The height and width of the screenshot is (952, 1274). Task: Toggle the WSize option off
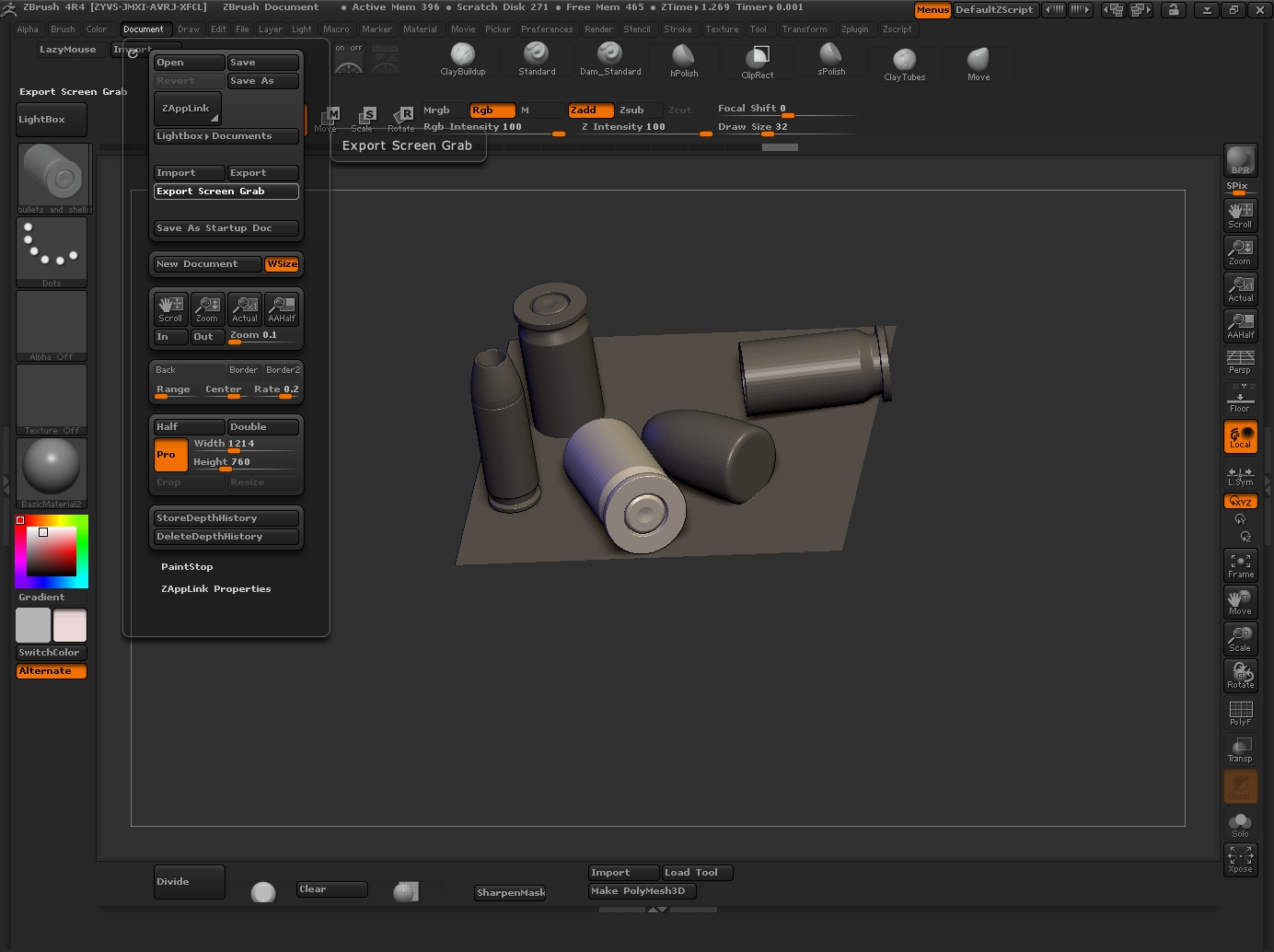[x=282, y=264]
